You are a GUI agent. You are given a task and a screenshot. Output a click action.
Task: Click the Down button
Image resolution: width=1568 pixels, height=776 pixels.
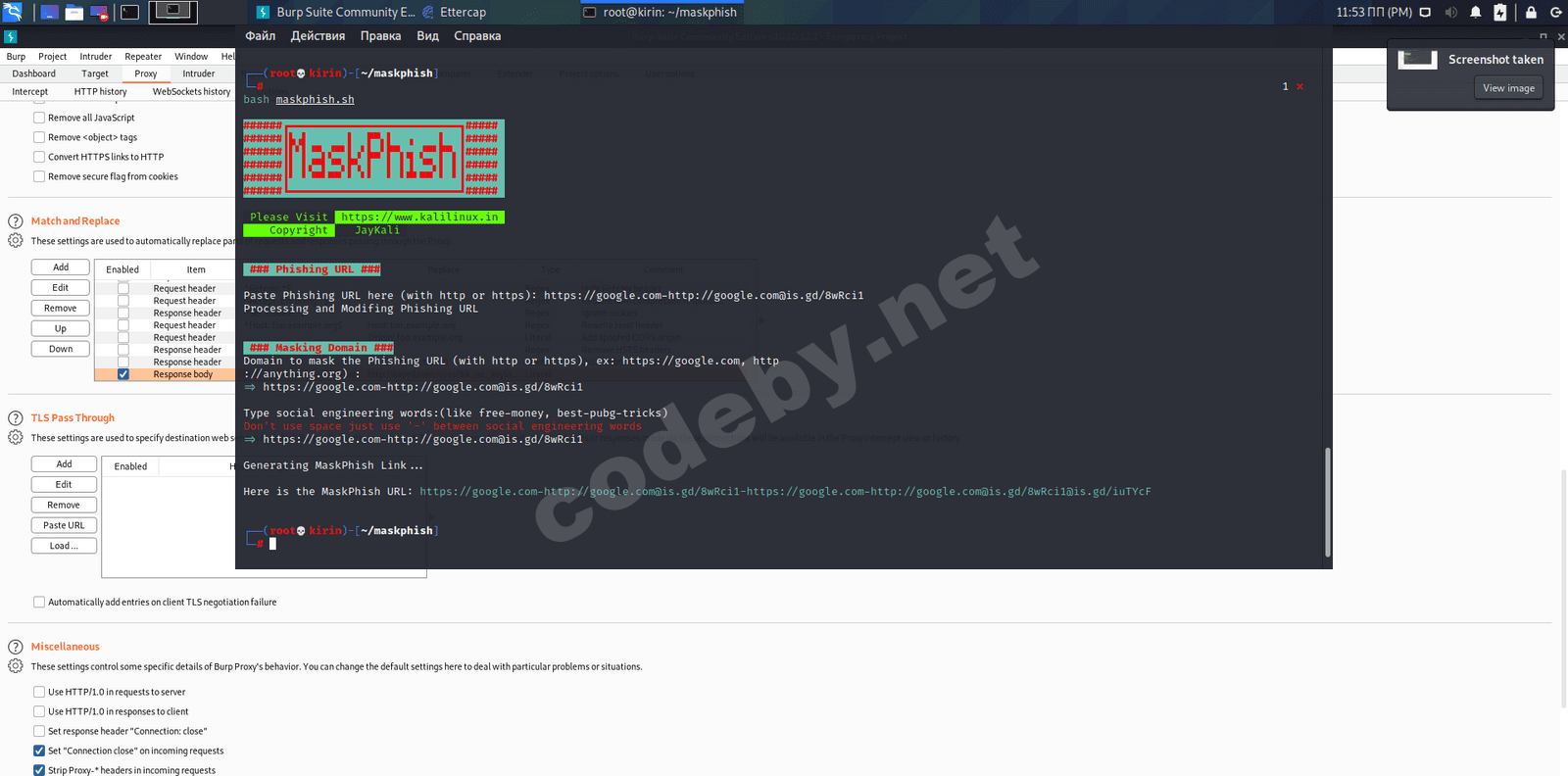point(61,349)
